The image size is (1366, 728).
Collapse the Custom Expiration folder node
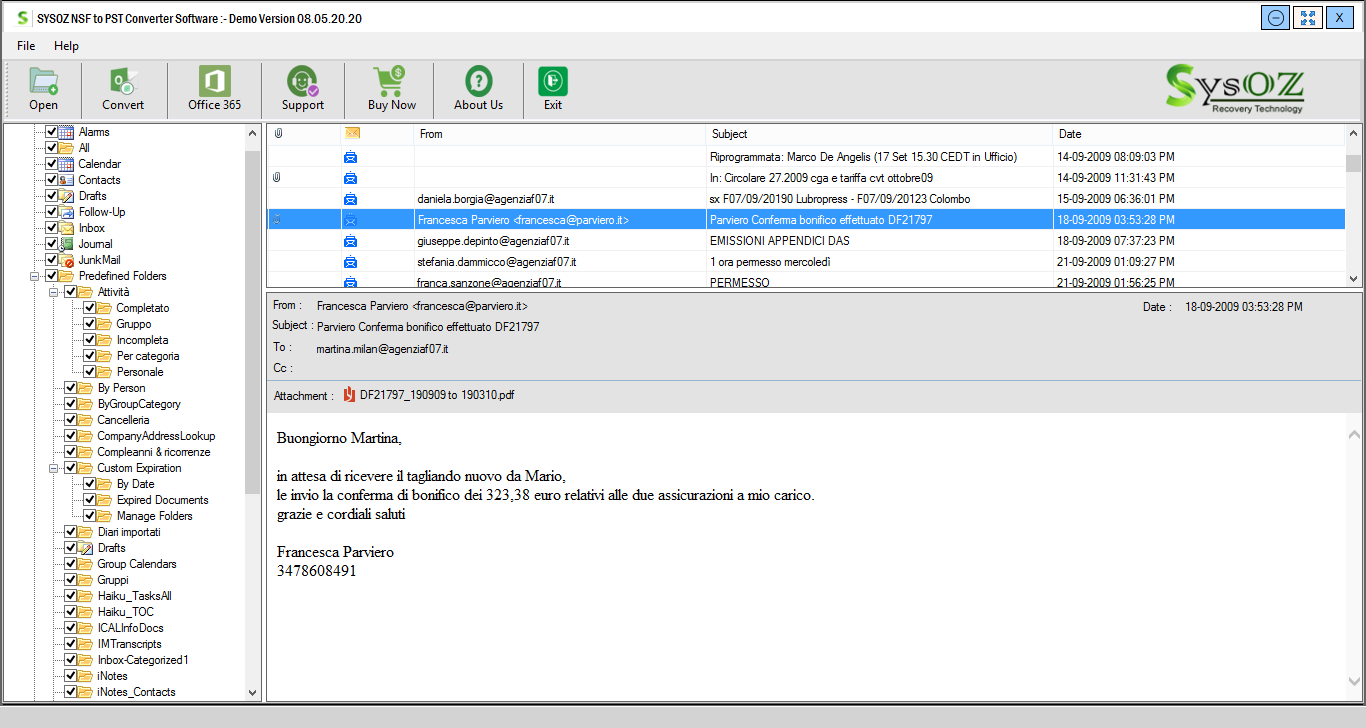pos(53,468)
